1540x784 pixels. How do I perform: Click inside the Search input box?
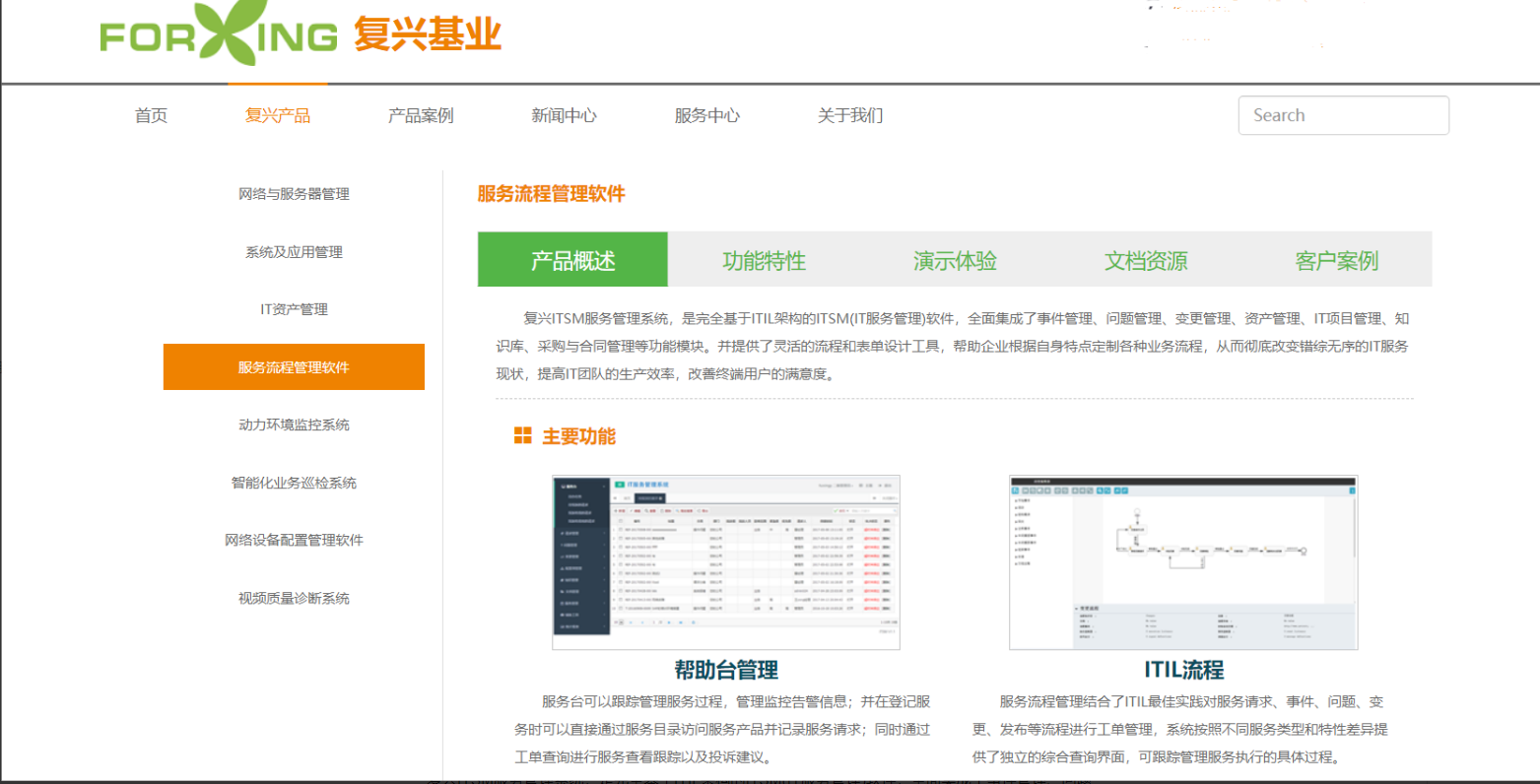1343,115
